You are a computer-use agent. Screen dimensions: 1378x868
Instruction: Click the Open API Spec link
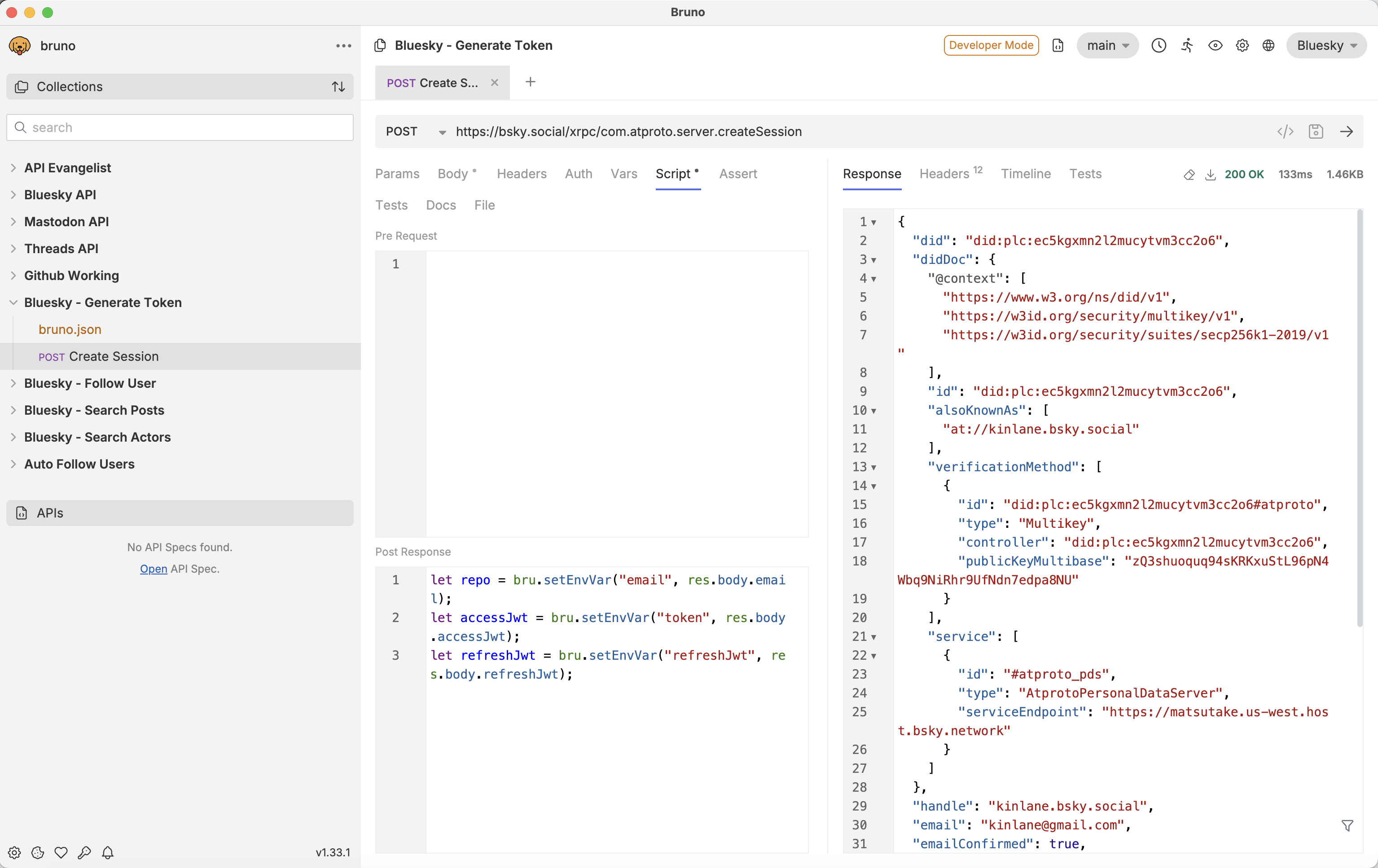pos(152,569)
